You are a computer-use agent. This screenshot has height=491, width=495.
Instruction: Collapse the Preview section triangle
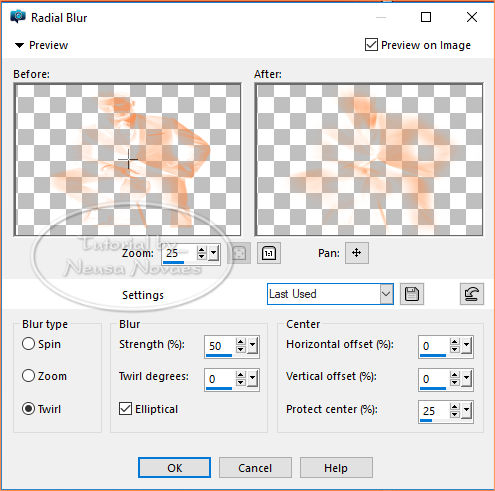(19, 45)
